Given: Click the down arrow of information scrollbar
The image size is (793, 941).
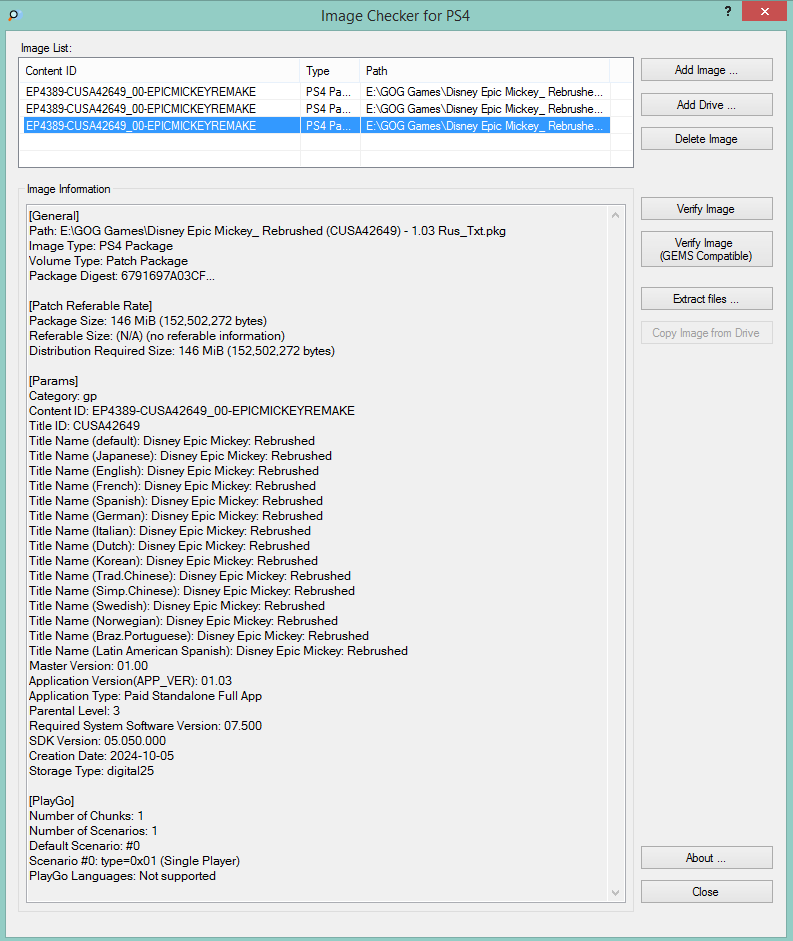Looking at the screenshot, I should coord(615,893).
